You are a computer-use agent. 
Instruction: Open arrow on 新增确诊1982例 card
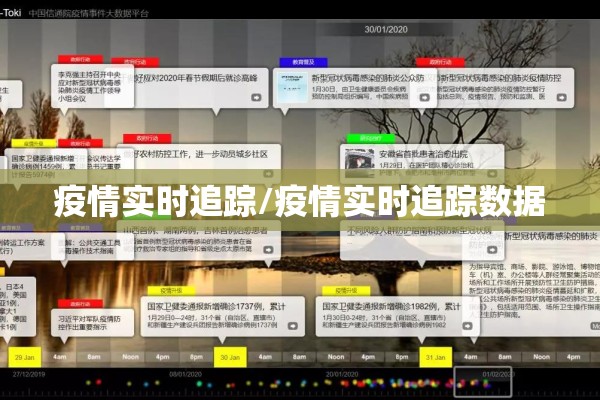click(467, 326)
